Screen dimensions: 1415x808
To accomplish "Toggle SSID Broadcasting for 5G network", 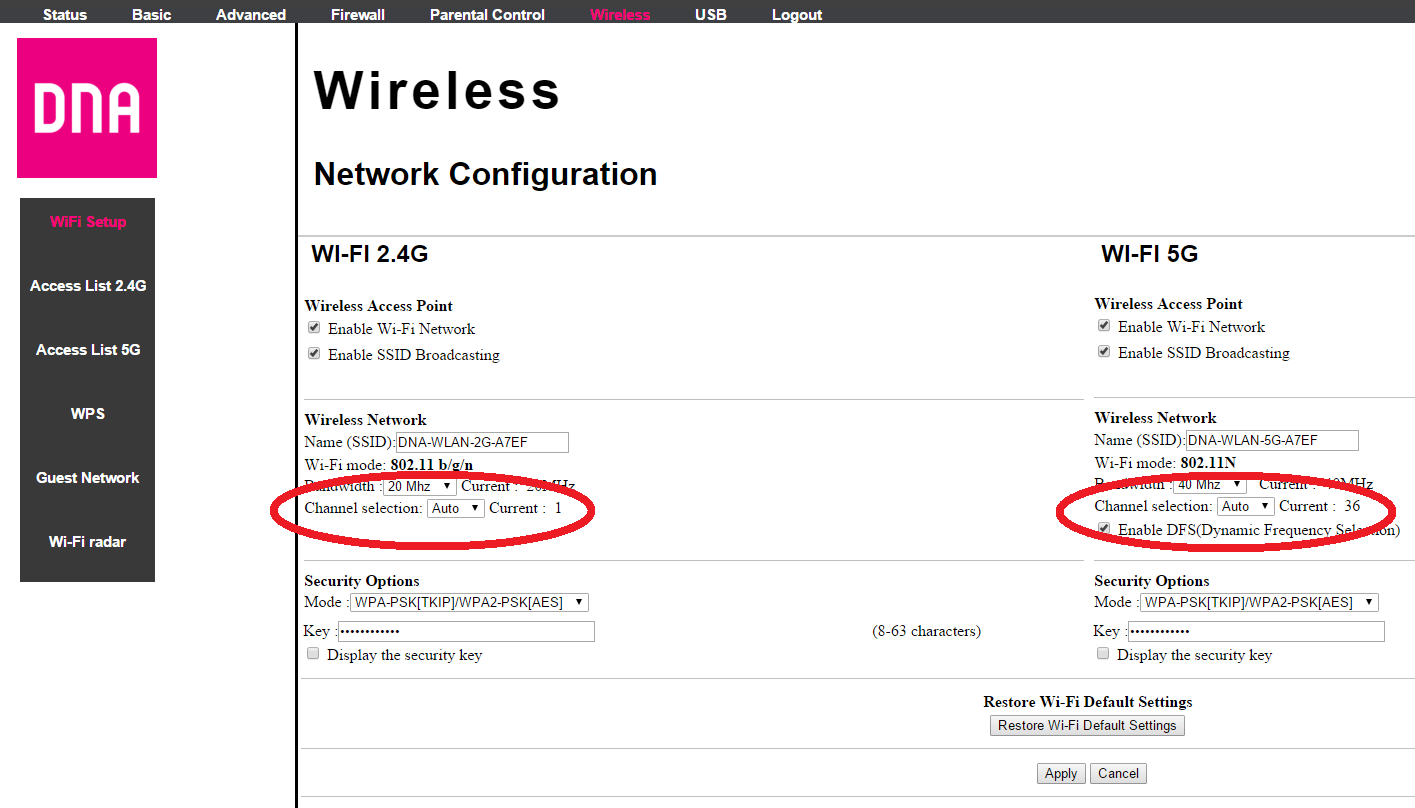I will [x=1104, y=352].
